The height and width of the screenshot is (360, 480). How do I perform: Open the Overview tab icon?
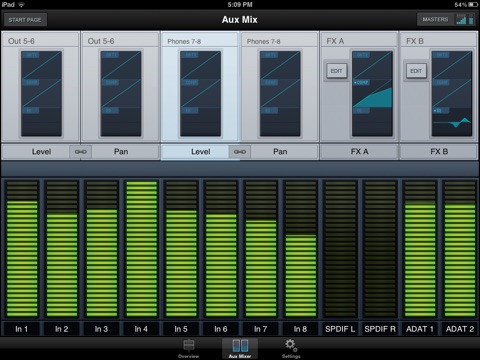[189, 349]
